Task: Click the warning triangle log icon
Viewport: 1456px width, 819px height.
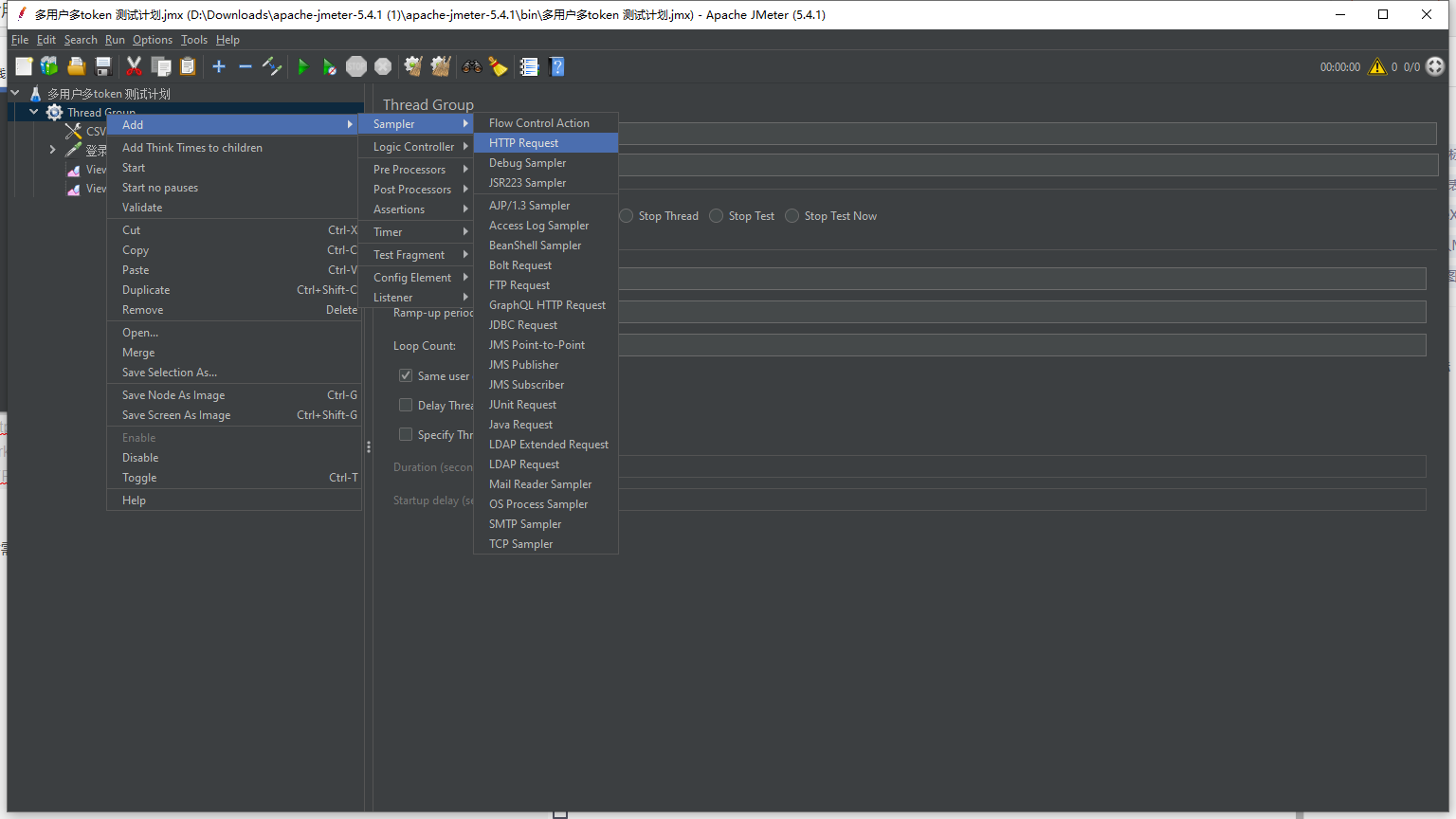Action: [1377, 66]
